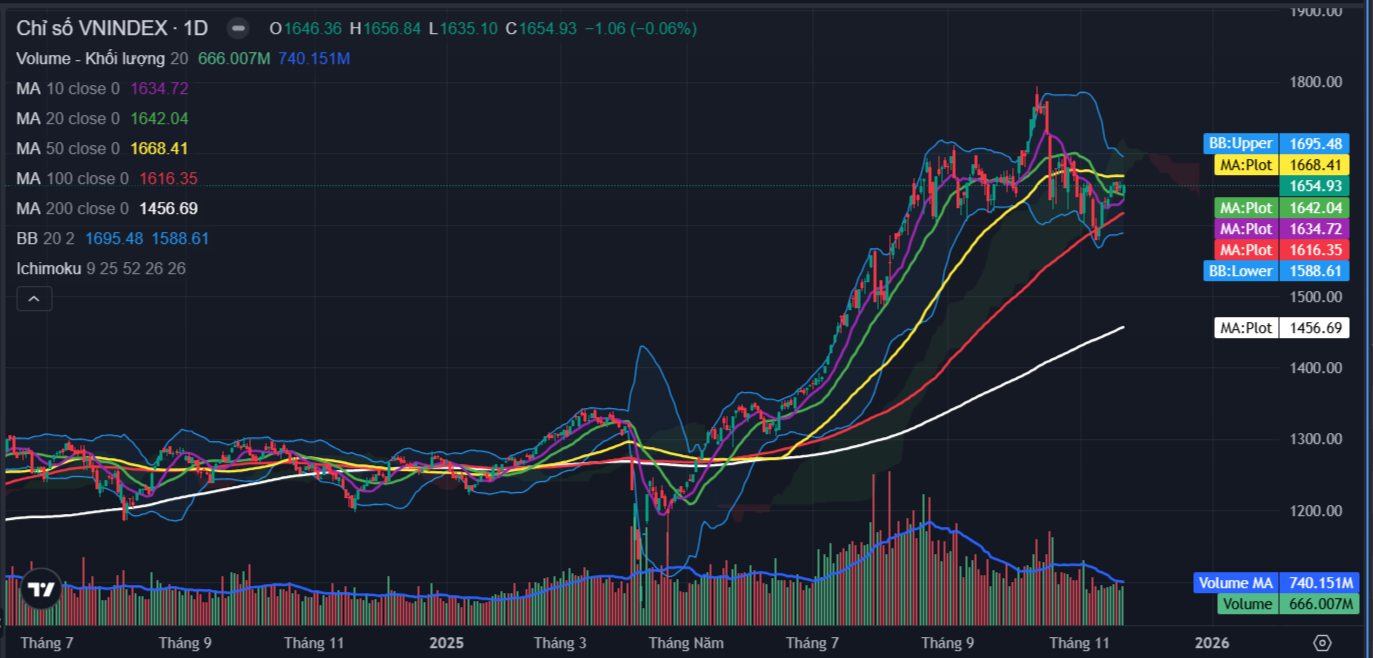Click the MA 10 close indicator legend
This screenshot has height=658, width=1373.
(67, 88)
